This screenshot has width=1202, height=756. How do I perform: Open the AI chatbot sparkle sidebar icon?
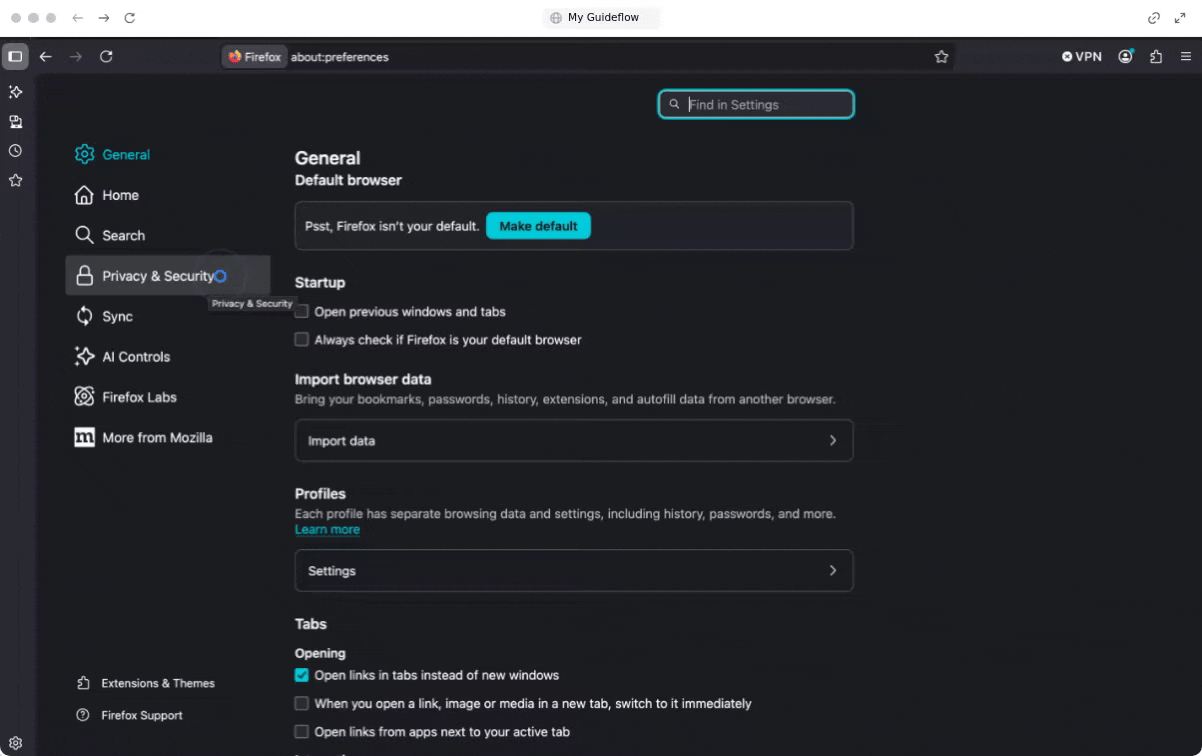15,92
